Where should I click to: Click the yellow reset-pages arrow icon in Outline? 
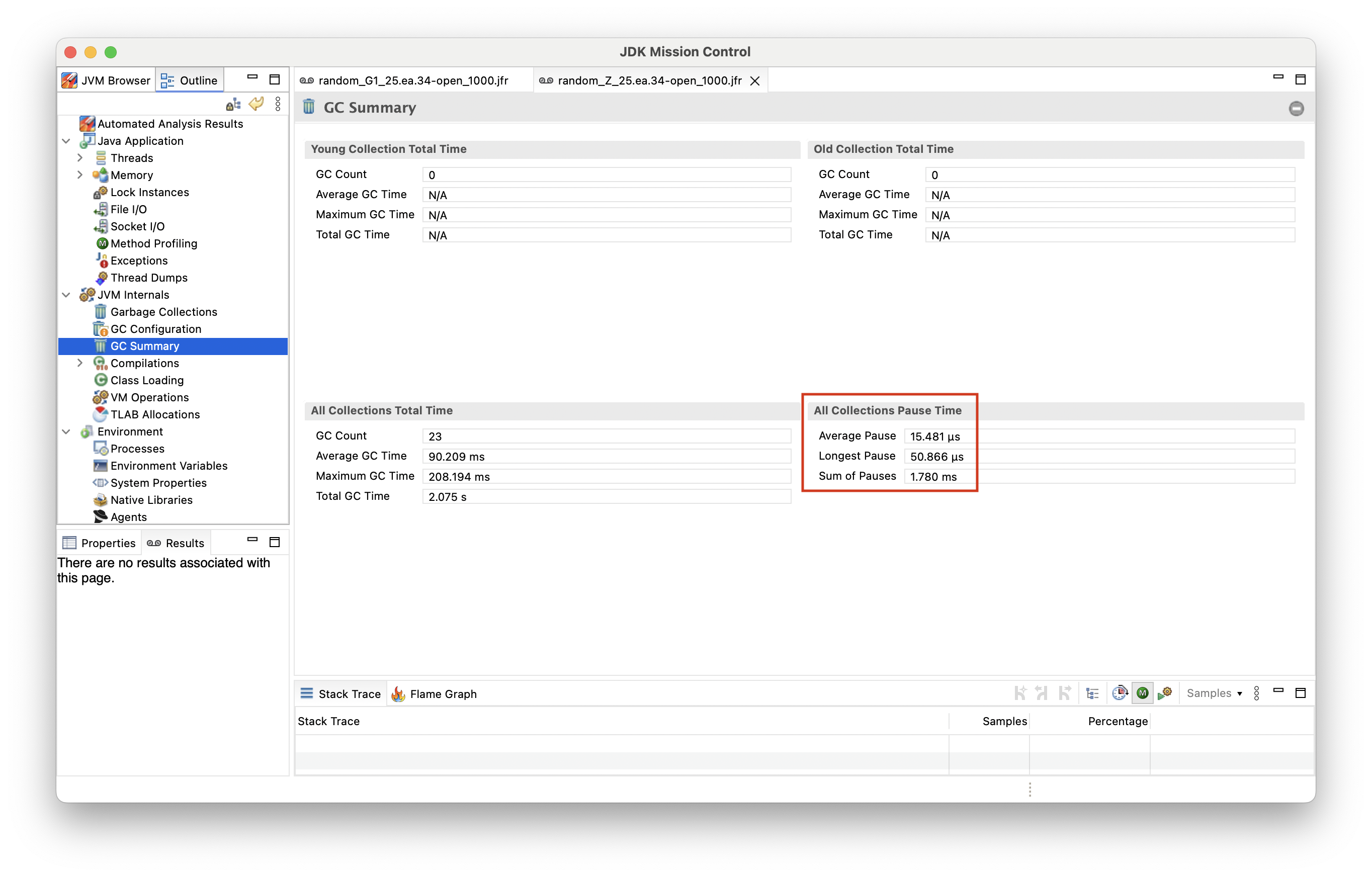point(256,104)
